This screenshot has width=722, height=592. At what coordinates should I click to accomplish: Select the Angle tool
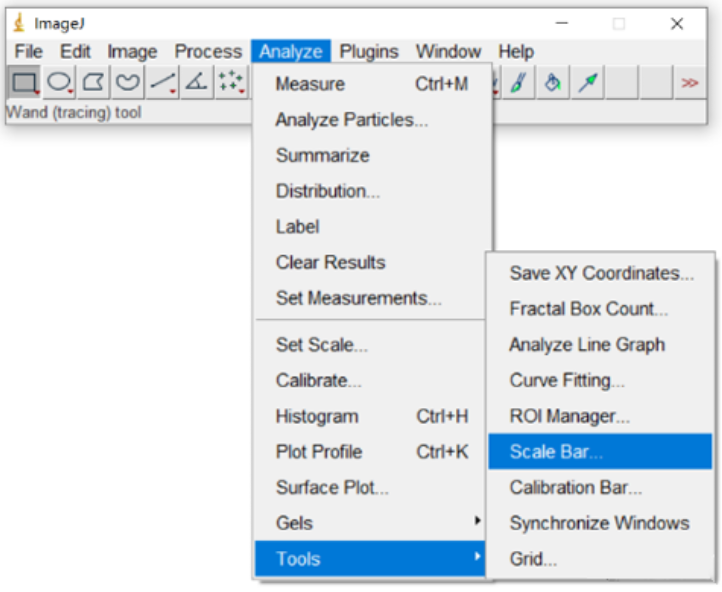[196, 83]
